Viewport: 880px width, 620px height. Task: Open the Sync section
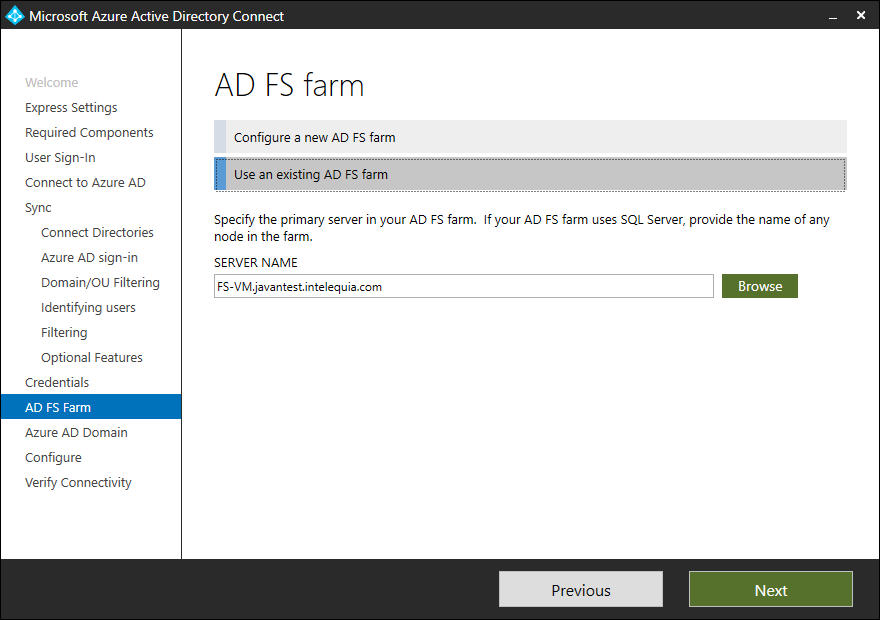click(38, 207)
